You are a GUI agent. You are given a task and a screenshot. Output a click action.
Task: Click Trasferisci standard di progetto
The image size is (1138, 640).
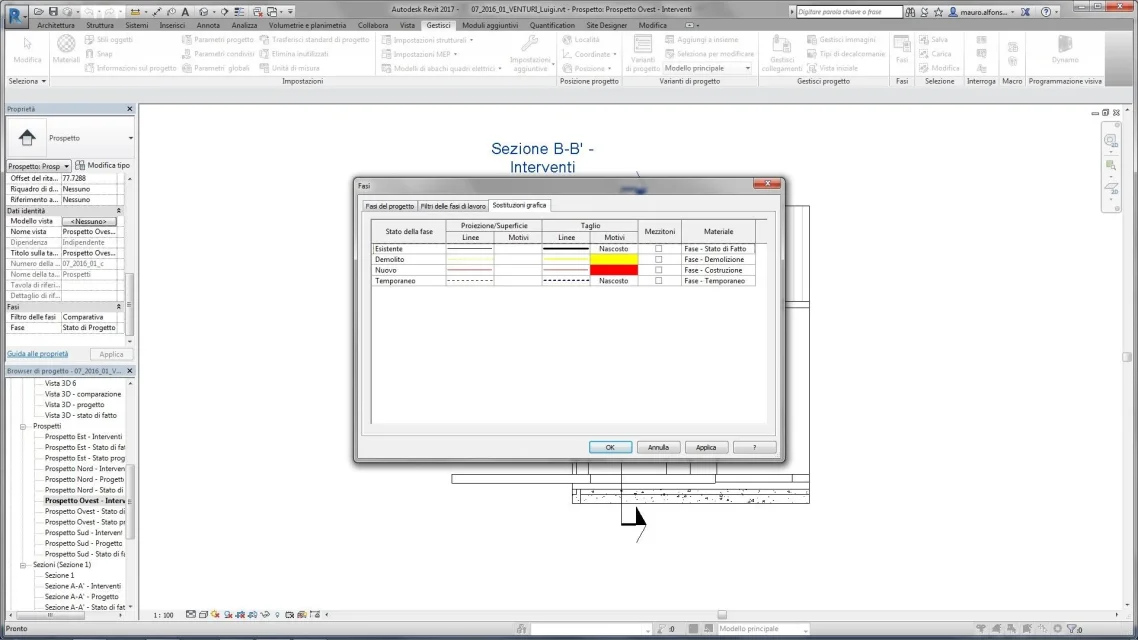pyautogui.click(x=314, y=40)
